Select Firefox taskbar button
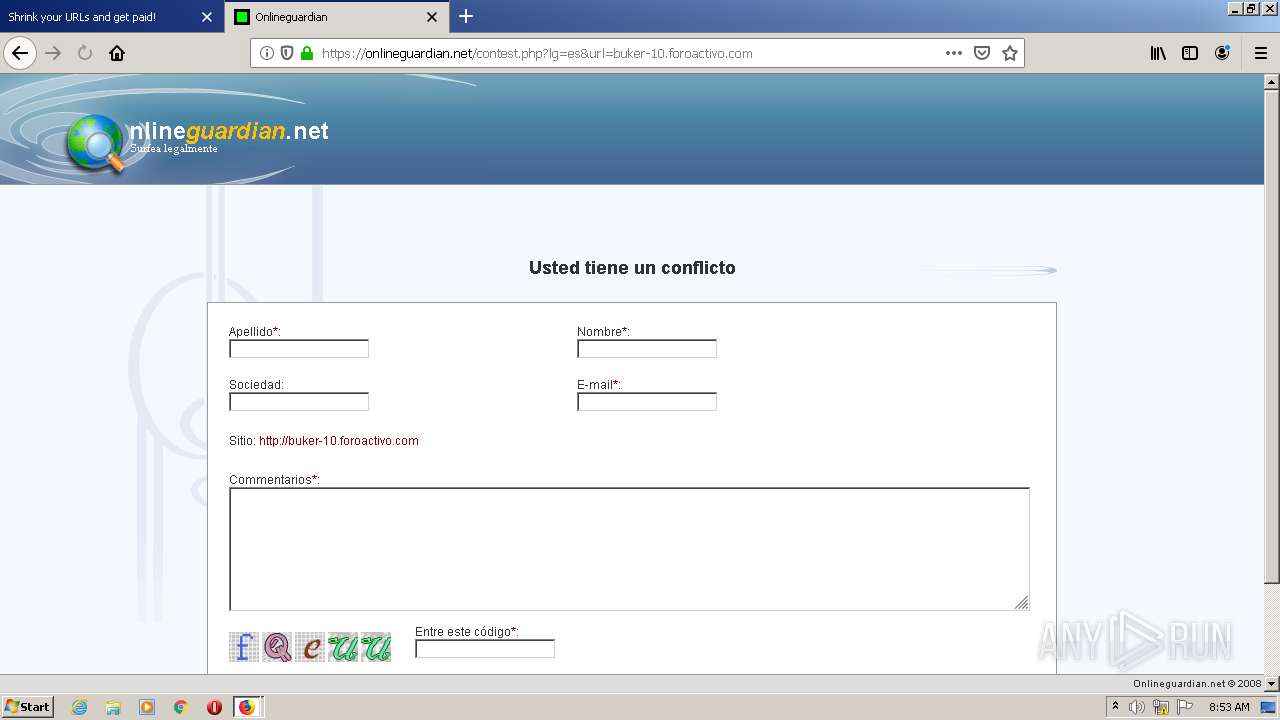The width and height of the screenshot is (1280, 720). 248,707
